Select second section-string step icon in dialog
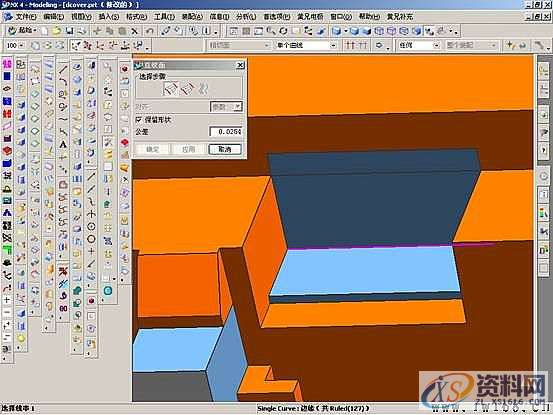This screenshot has width=553, height=415. 187,89
